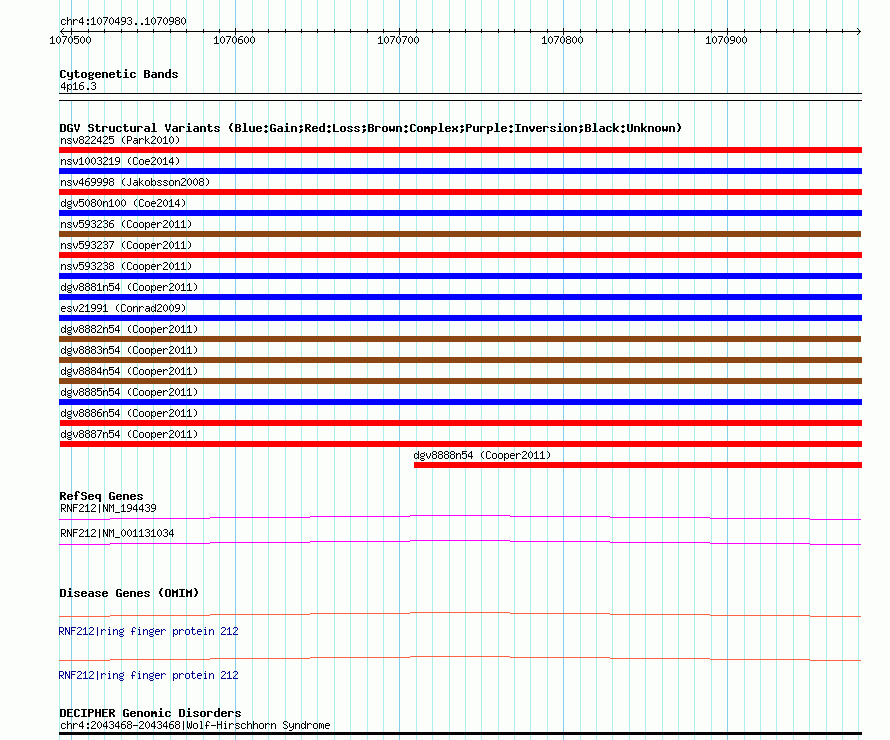Screen dimensions: 890x740
Task: Click the brown bar under dgv8884n54
Action: point(460,381)
